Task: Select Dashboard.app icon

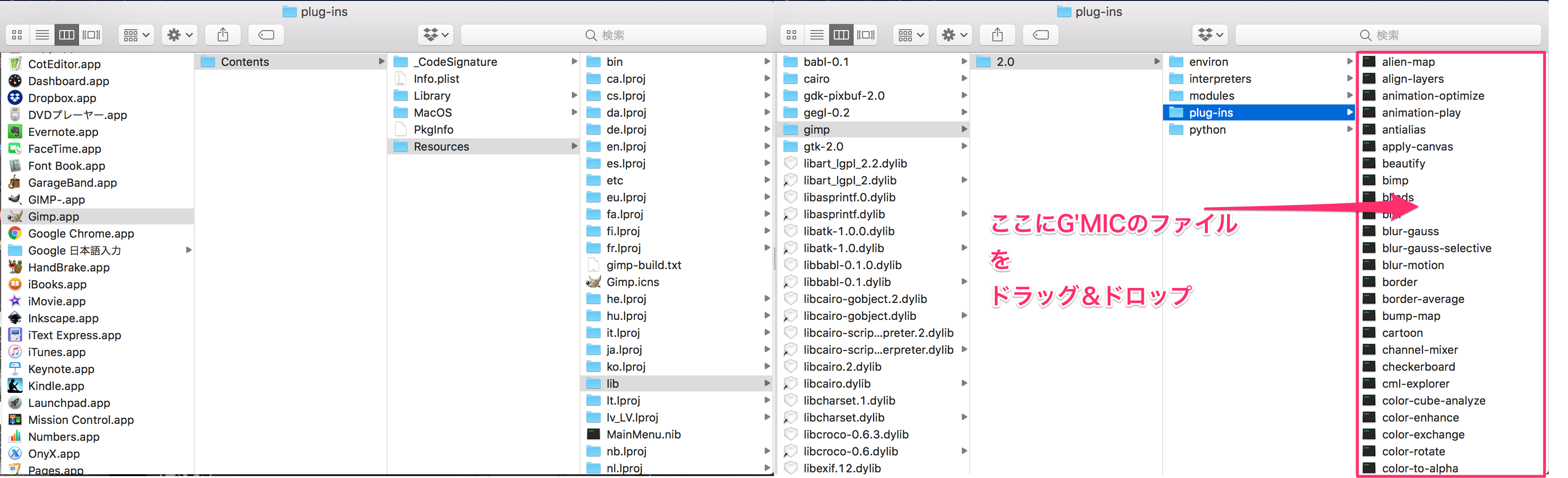Action: pos(15,80)
